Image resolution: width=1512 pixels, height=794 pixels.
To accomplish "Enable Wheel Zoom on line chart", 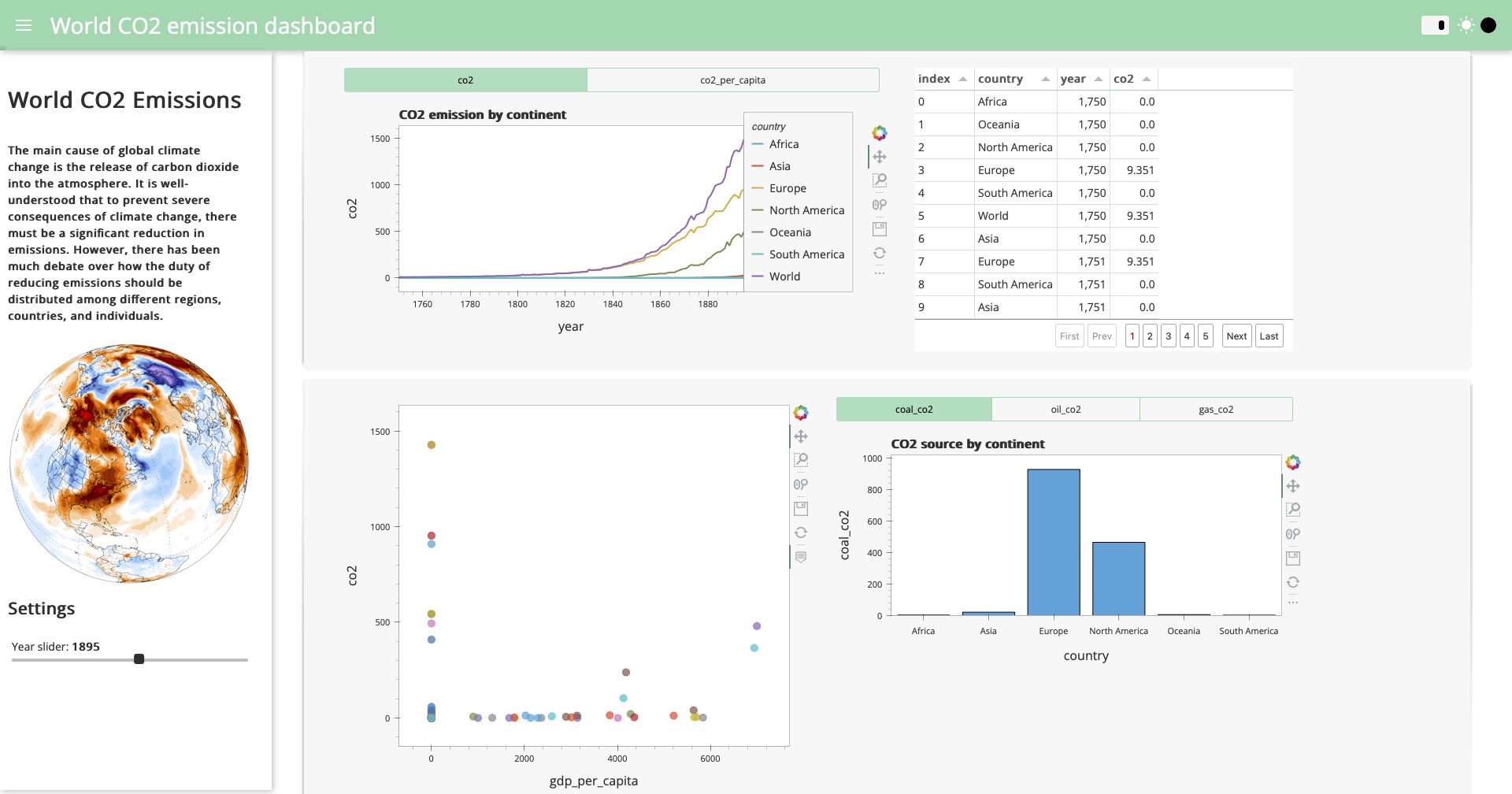I will (880, 205).
